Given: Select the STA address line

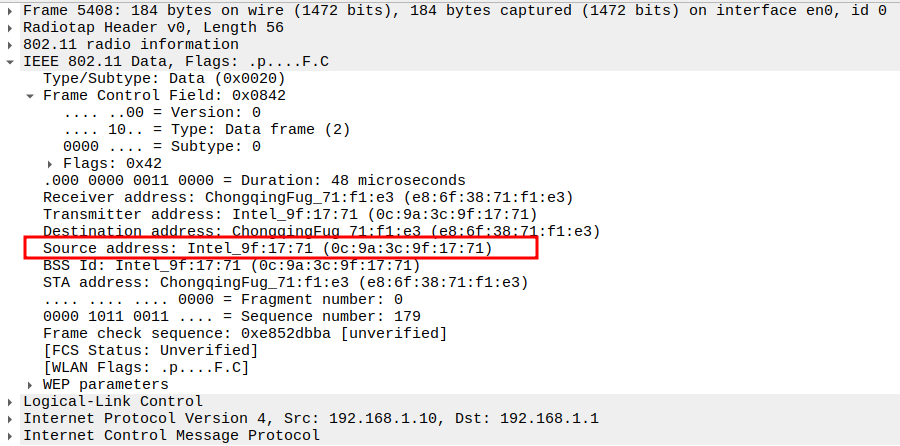Looking at the screenshot, I should 285,282.
